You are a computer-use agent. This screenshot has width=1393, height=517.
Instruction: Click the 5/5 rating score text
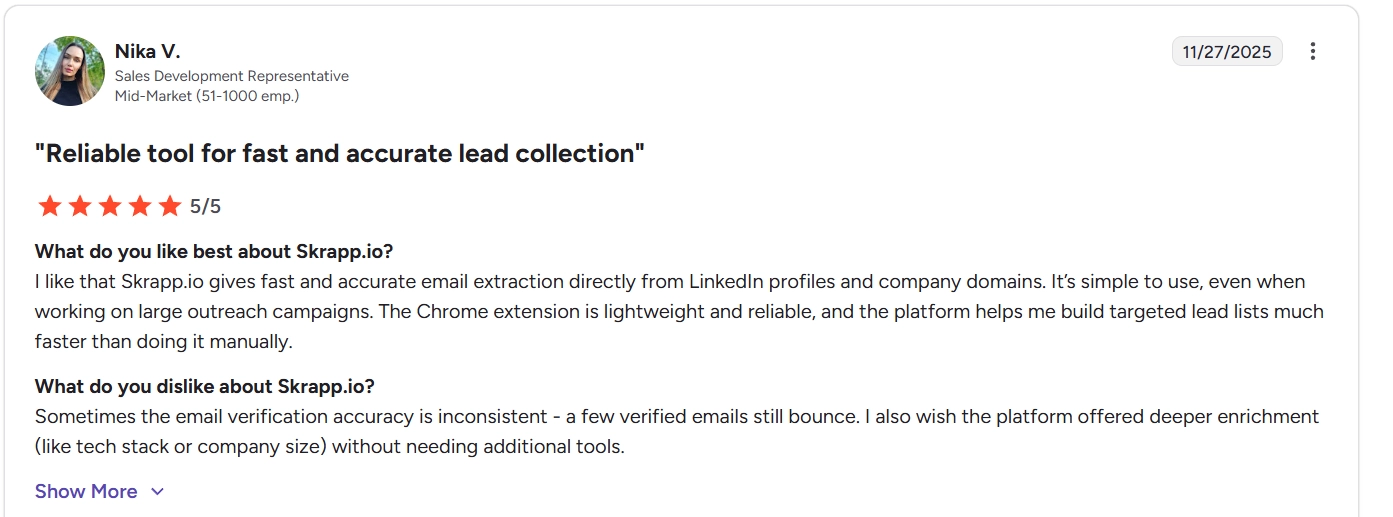point(205,207)
